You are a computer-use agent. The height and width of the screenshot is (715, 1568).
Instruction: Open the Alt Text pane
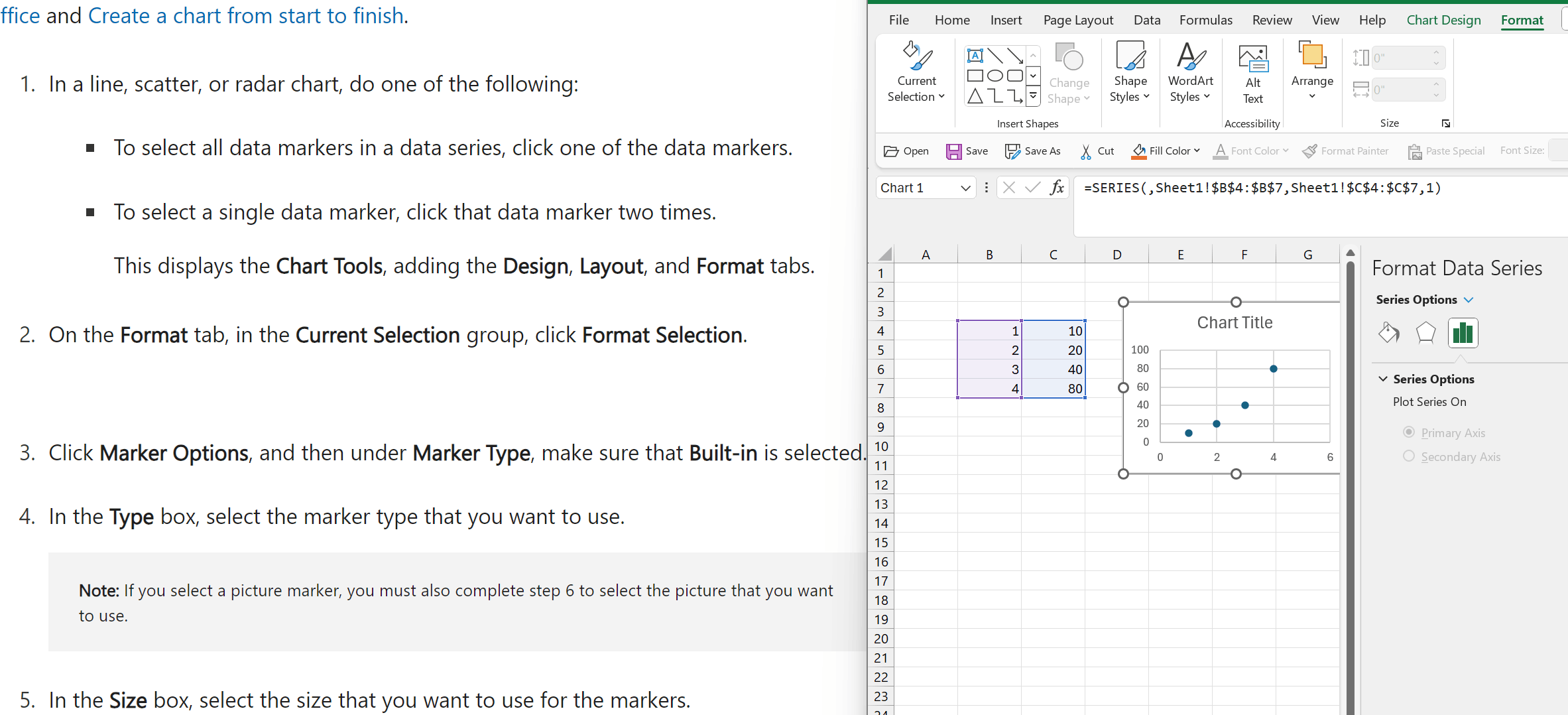(x=1252, y=74)
